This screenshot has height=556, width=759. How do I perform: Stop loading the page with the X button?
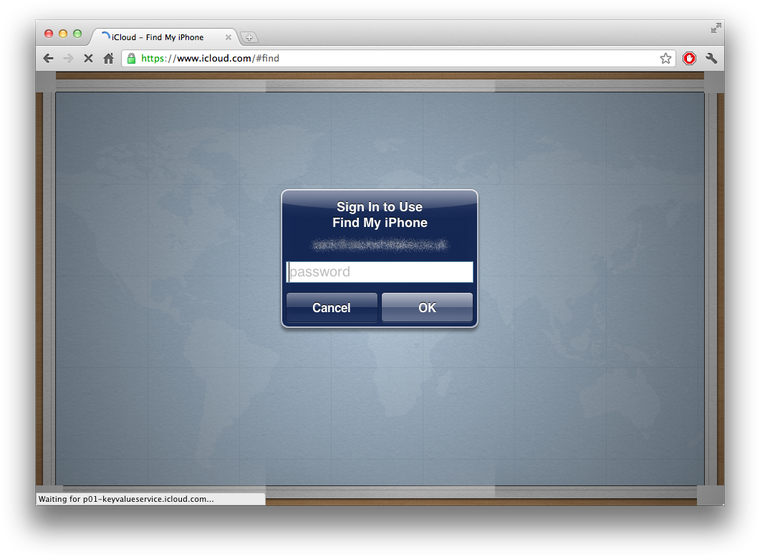pyautogui.click(x=88, y=59)
